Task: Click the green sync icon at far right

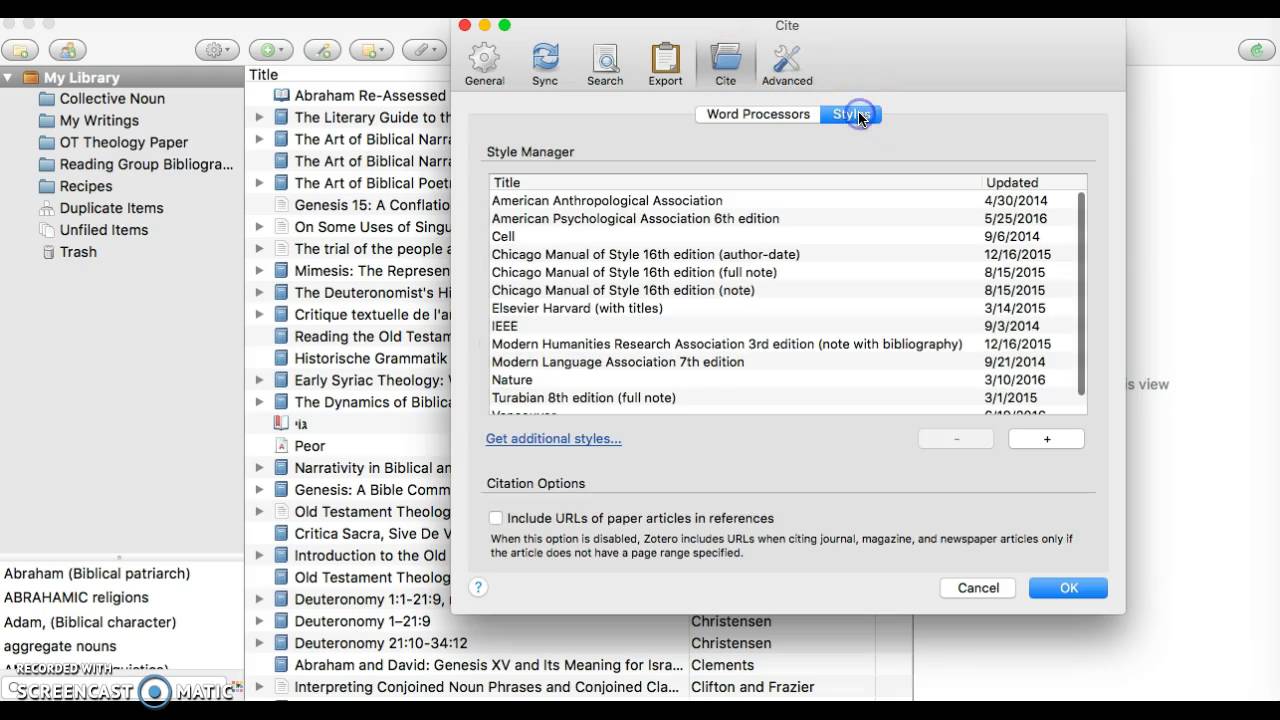Action: pos(1256,50)
